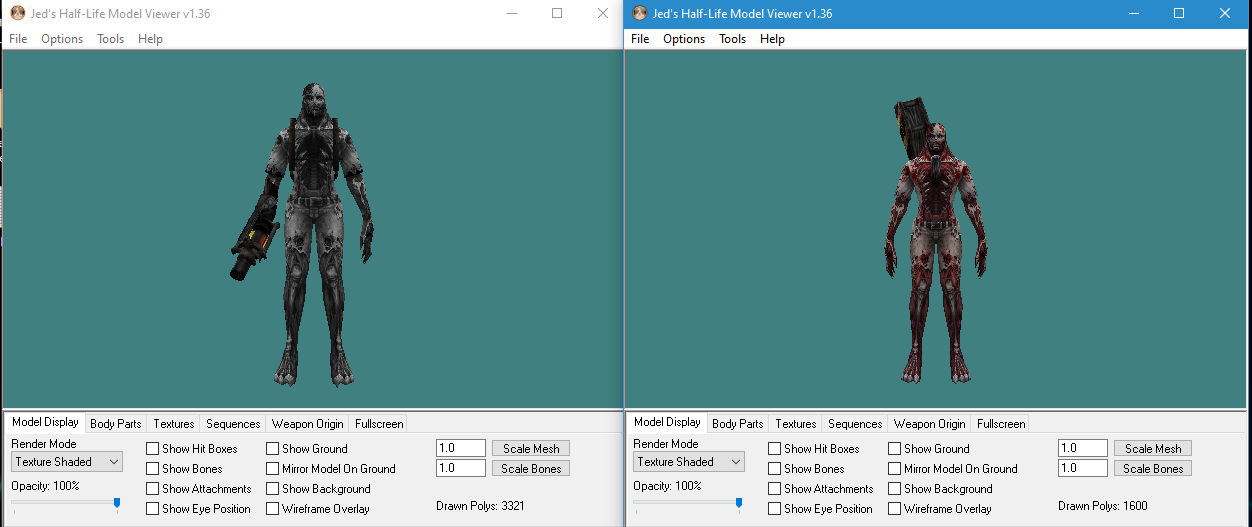
Task: Enable Wireframe Overlay in right window
Action: tap(895, 509)
